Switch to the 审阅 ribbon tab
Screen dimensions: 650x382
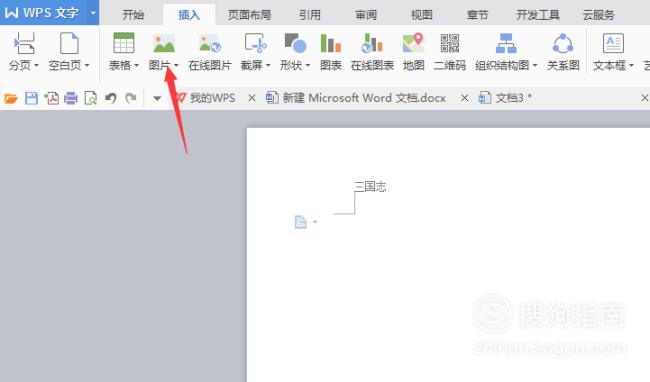(366, 15)
